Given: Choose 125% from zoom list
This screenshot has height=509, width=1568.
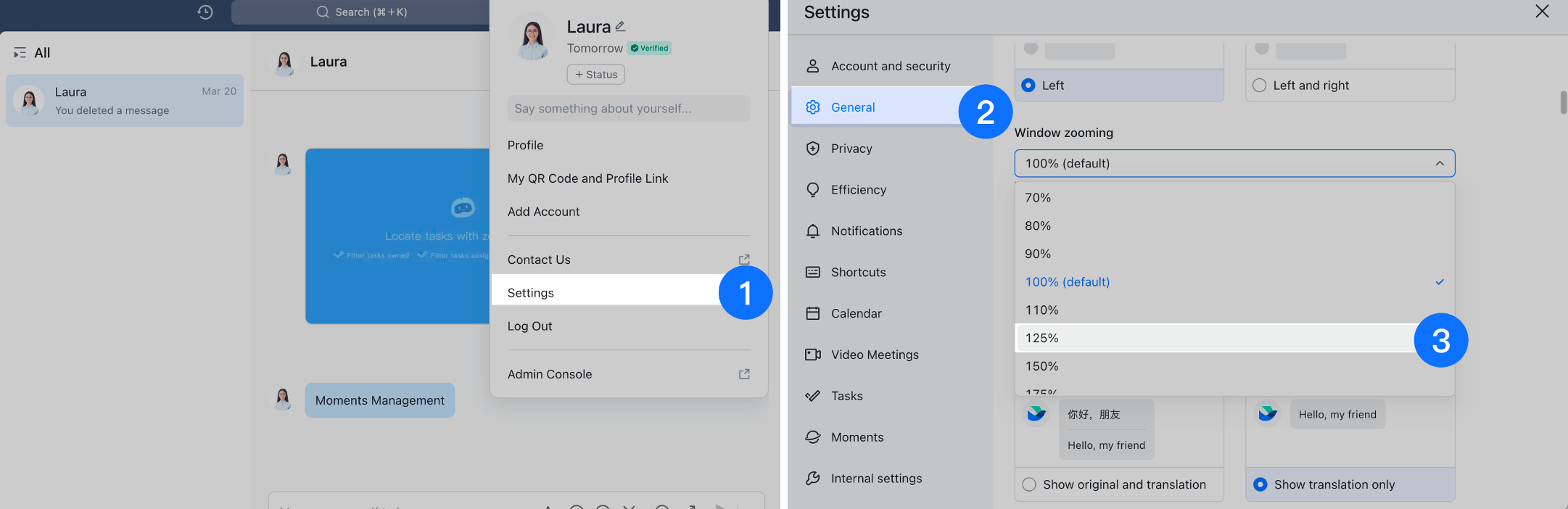Looking at the screenshot, I should tap(1042, 338).
